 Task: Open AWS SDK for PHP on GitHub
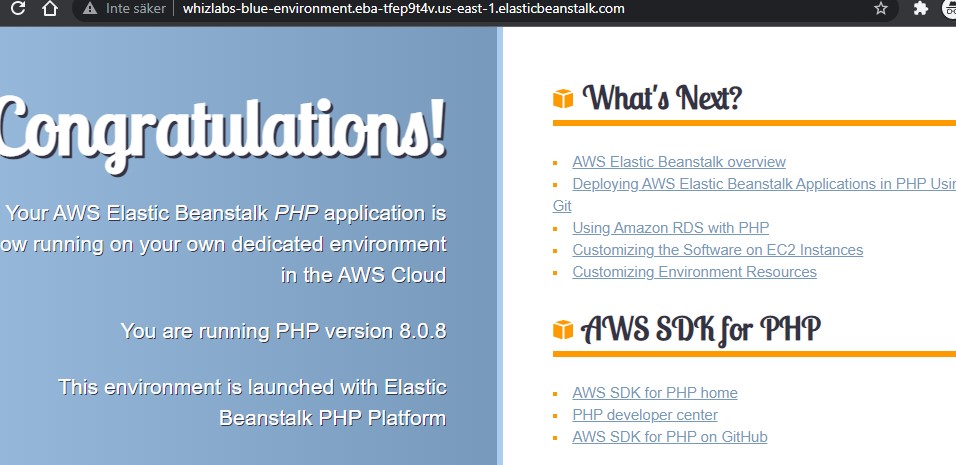[669, 437]
